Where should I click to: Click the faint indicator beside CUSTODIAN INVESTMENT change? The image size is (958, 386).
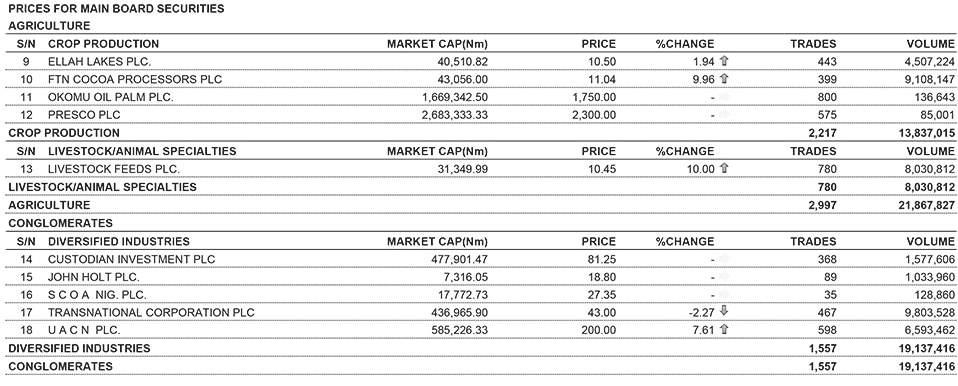click(725, 259)
